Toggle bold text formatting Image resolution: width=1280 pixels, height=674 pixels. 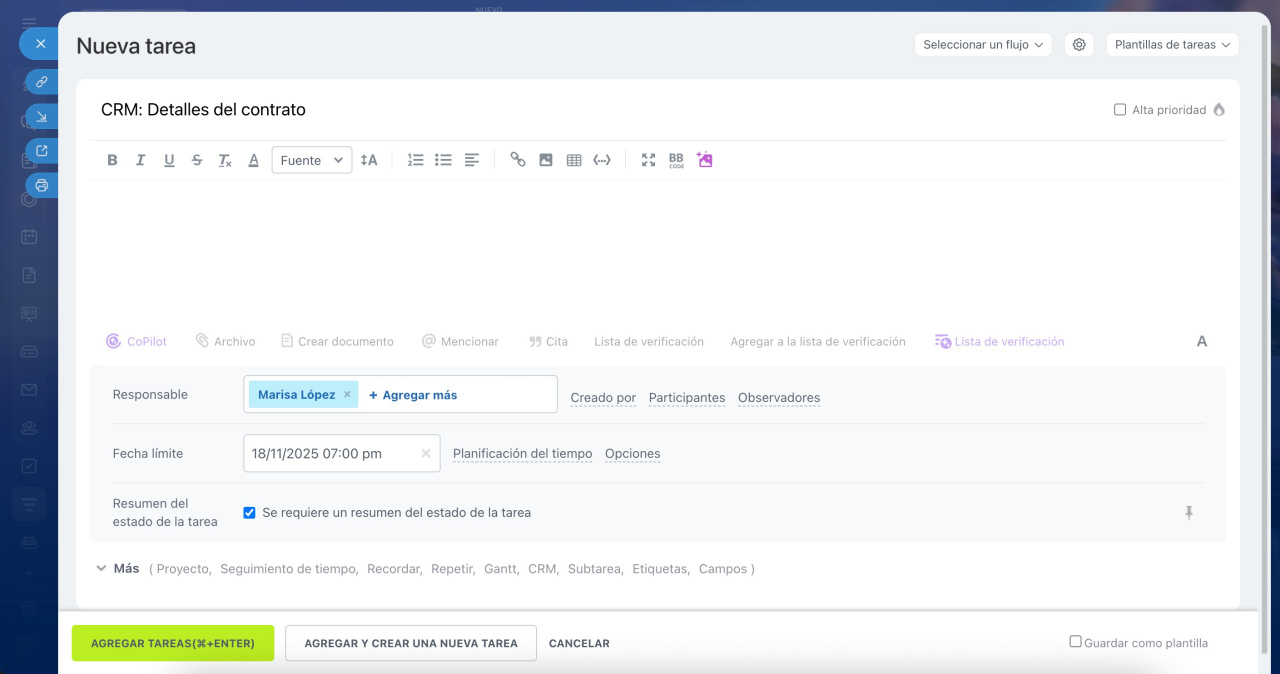click(112, 160)
